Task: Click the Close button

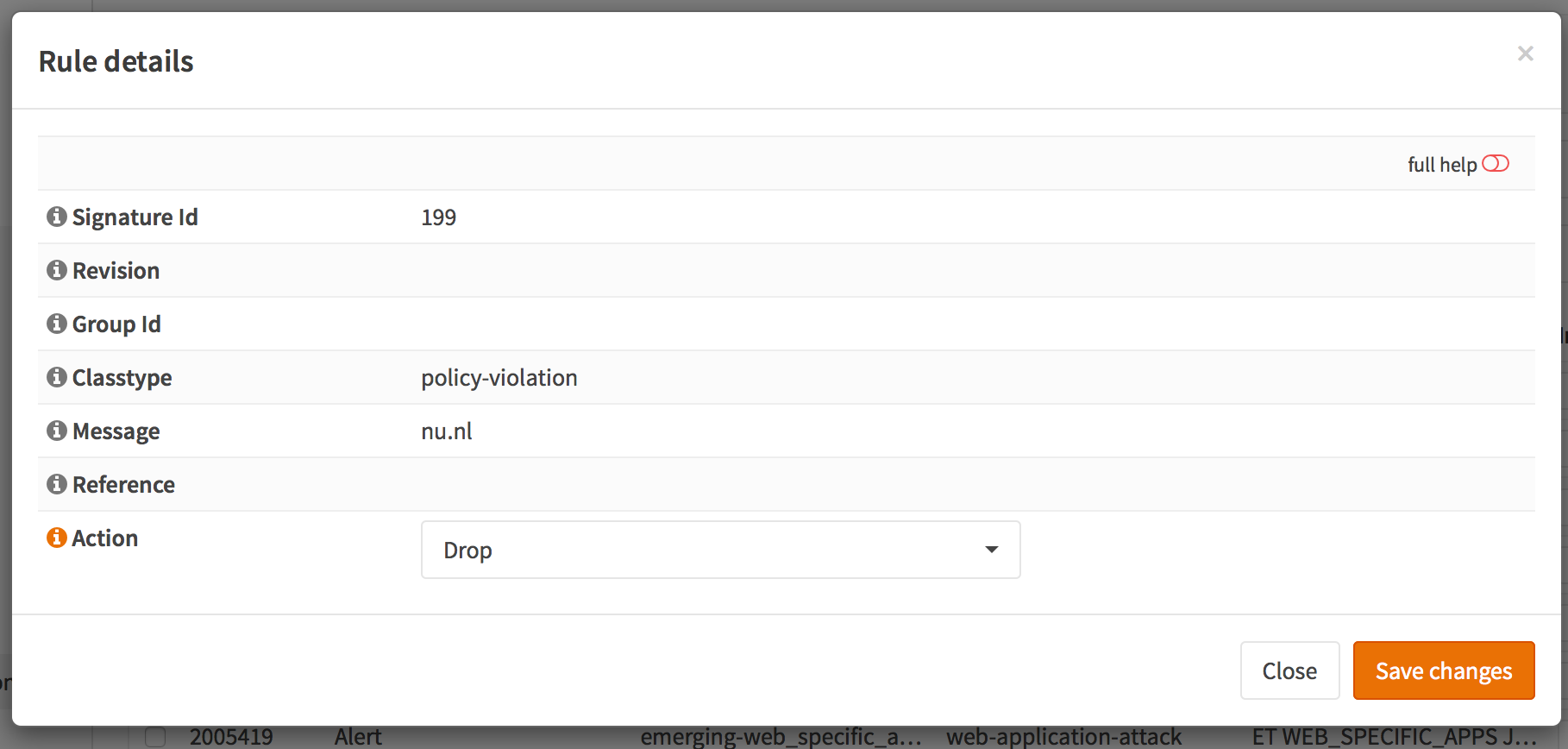Action: [1289, 670]
